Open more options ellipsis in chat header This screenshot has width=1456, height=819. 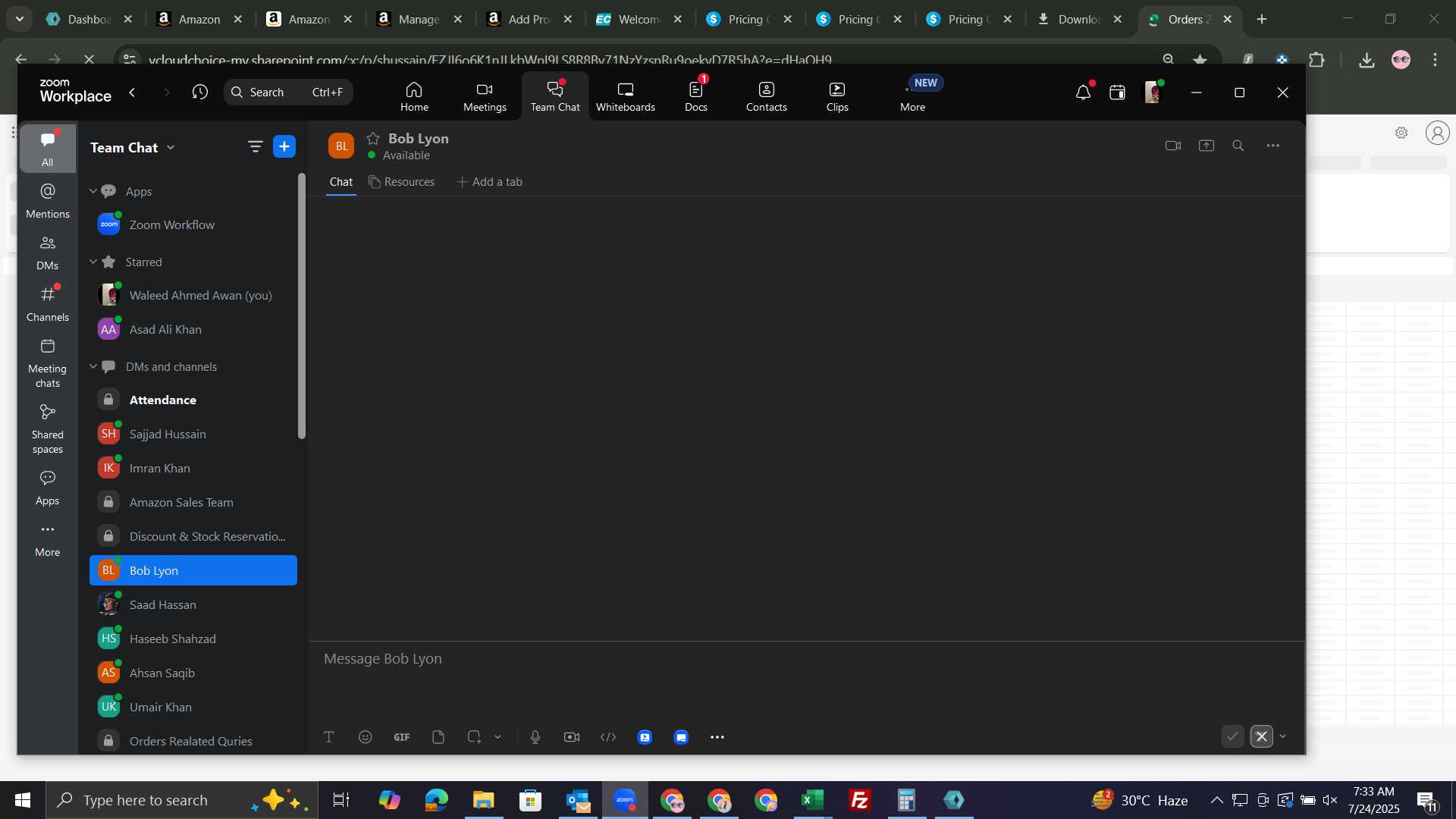[x=1272, y=146]
